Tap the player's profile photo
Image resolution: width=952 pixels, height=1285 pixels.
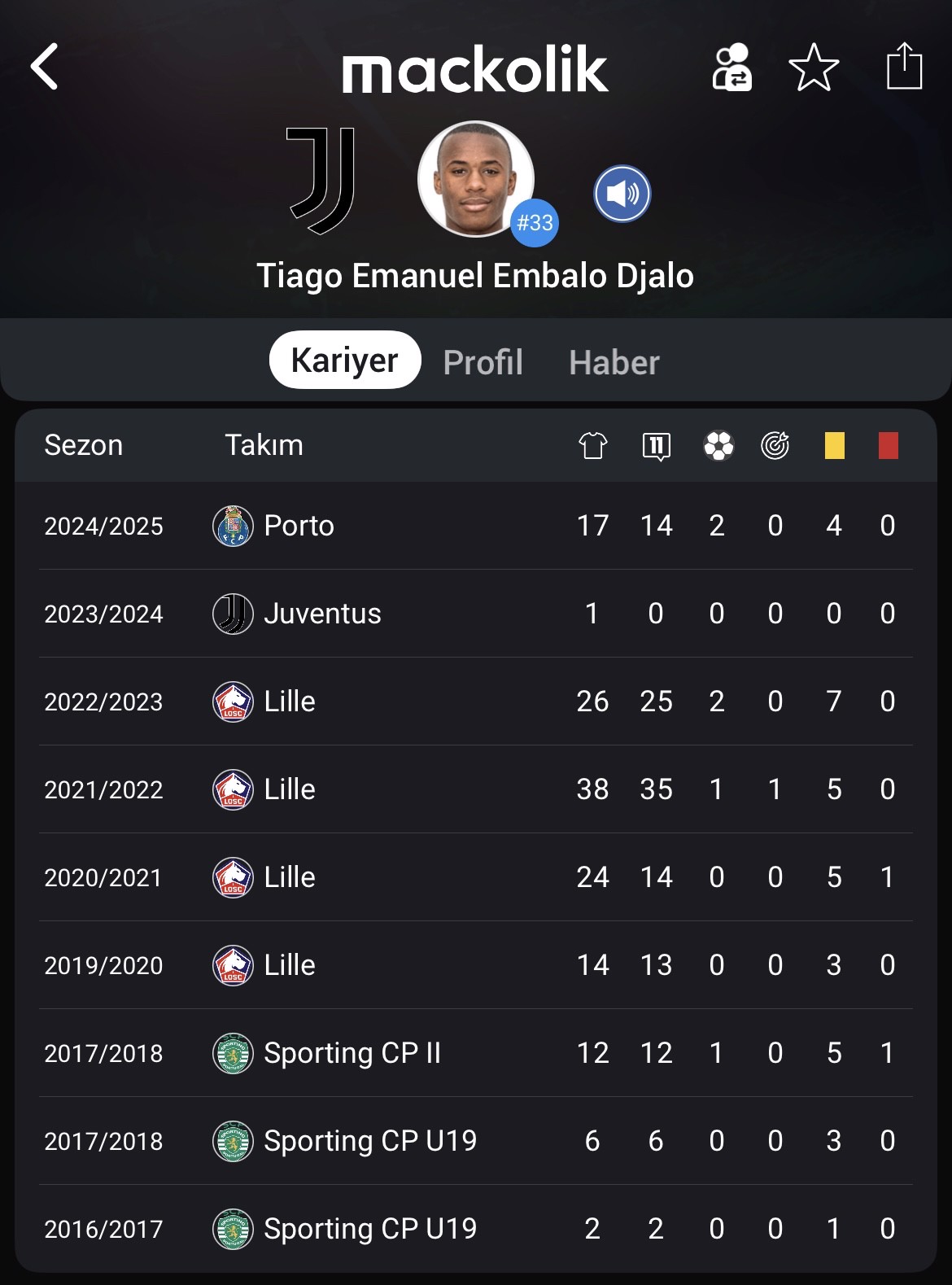(476, 179)
